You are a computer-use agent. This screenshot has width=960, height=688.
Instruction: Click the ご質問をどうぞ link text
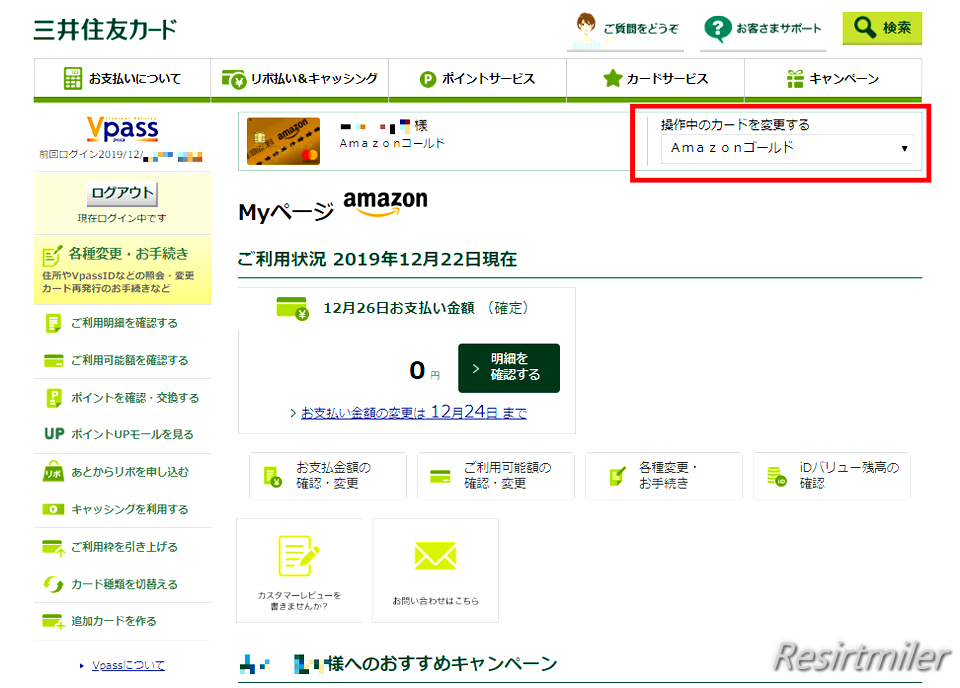(641, 28)
